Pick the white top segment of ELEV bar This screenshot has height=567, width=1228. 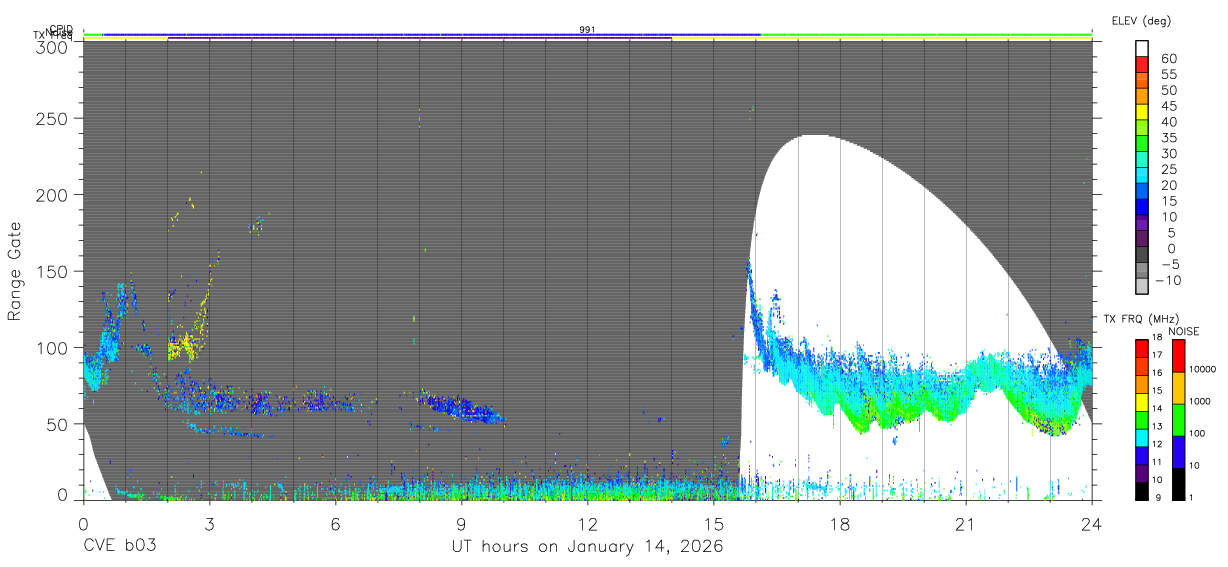point(1142,48)
